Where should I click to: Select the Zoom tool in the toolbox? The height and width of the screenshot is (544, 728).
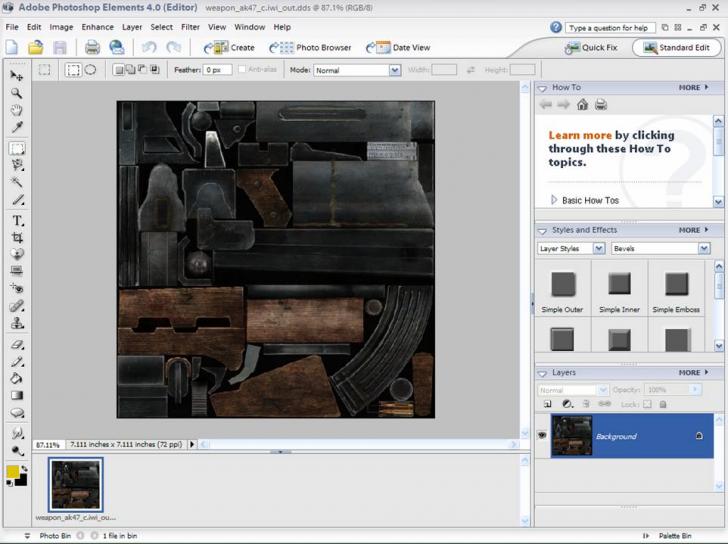[17, 93]
